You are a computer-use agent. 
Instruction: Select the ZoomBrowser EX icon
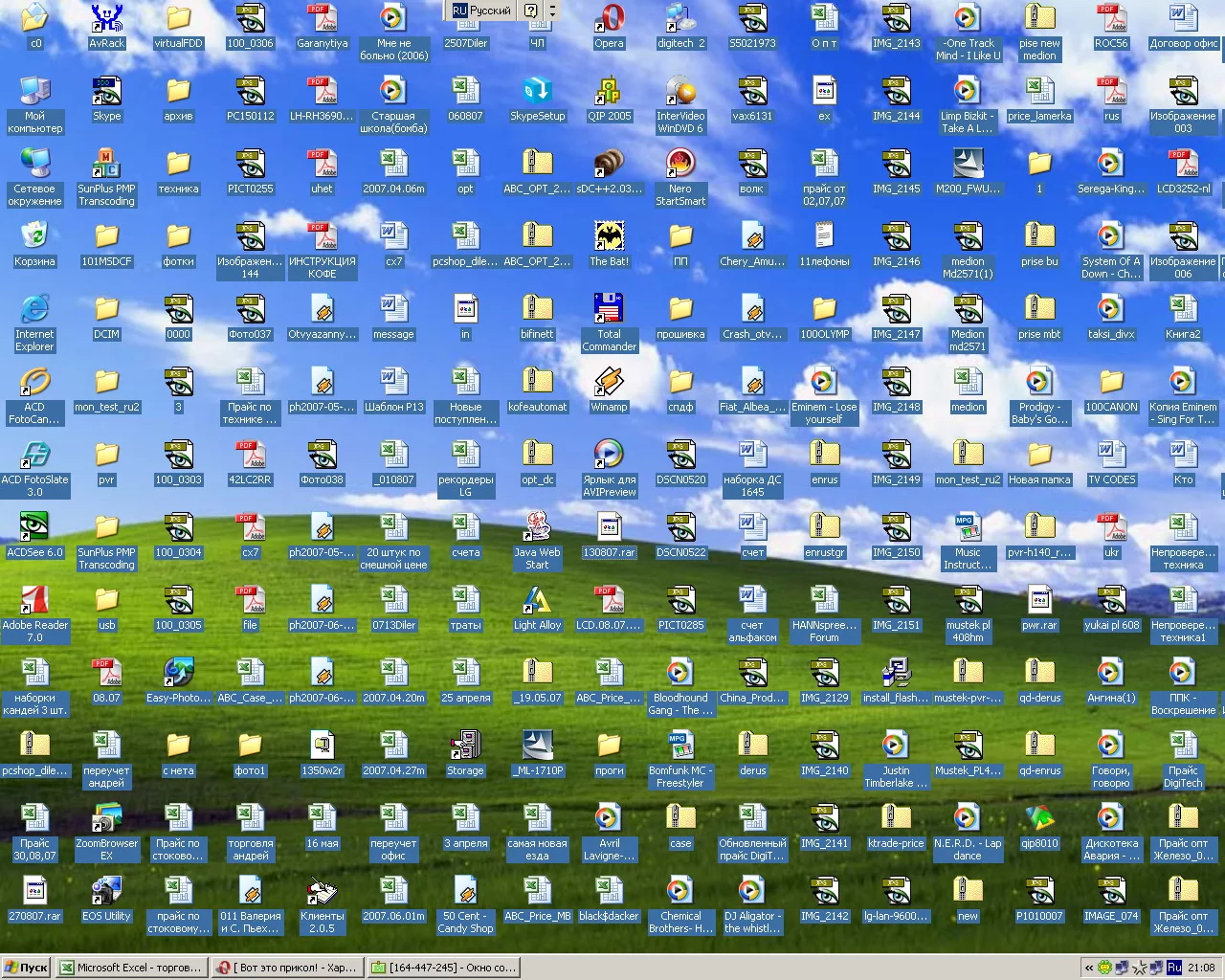point(106,832)
